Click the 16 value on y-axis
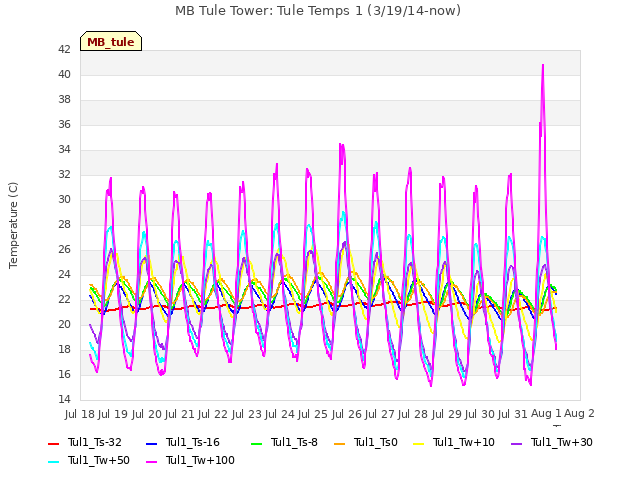 pos(64,374)
